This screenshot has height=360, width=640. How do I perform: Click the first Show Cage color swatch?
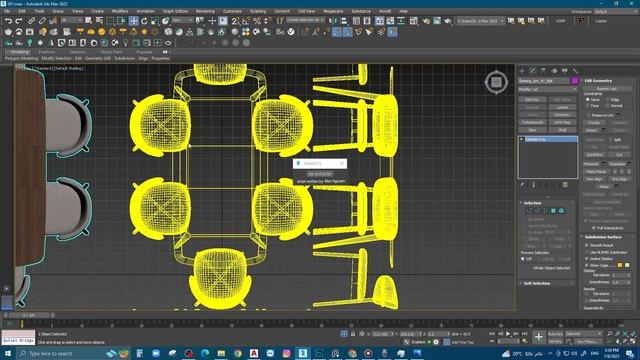pos(620,265)
